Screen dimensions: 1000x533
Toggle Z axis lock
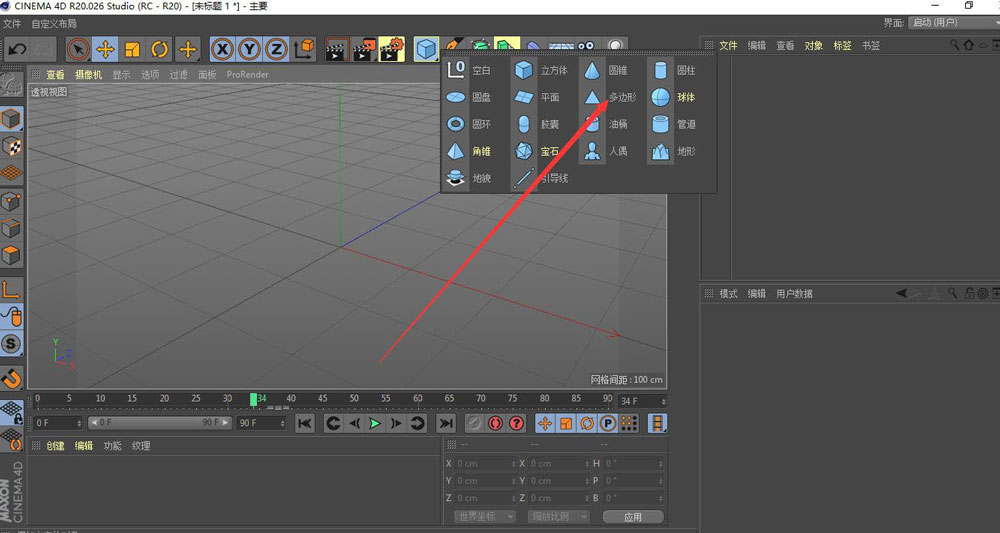tap(276, 49)
